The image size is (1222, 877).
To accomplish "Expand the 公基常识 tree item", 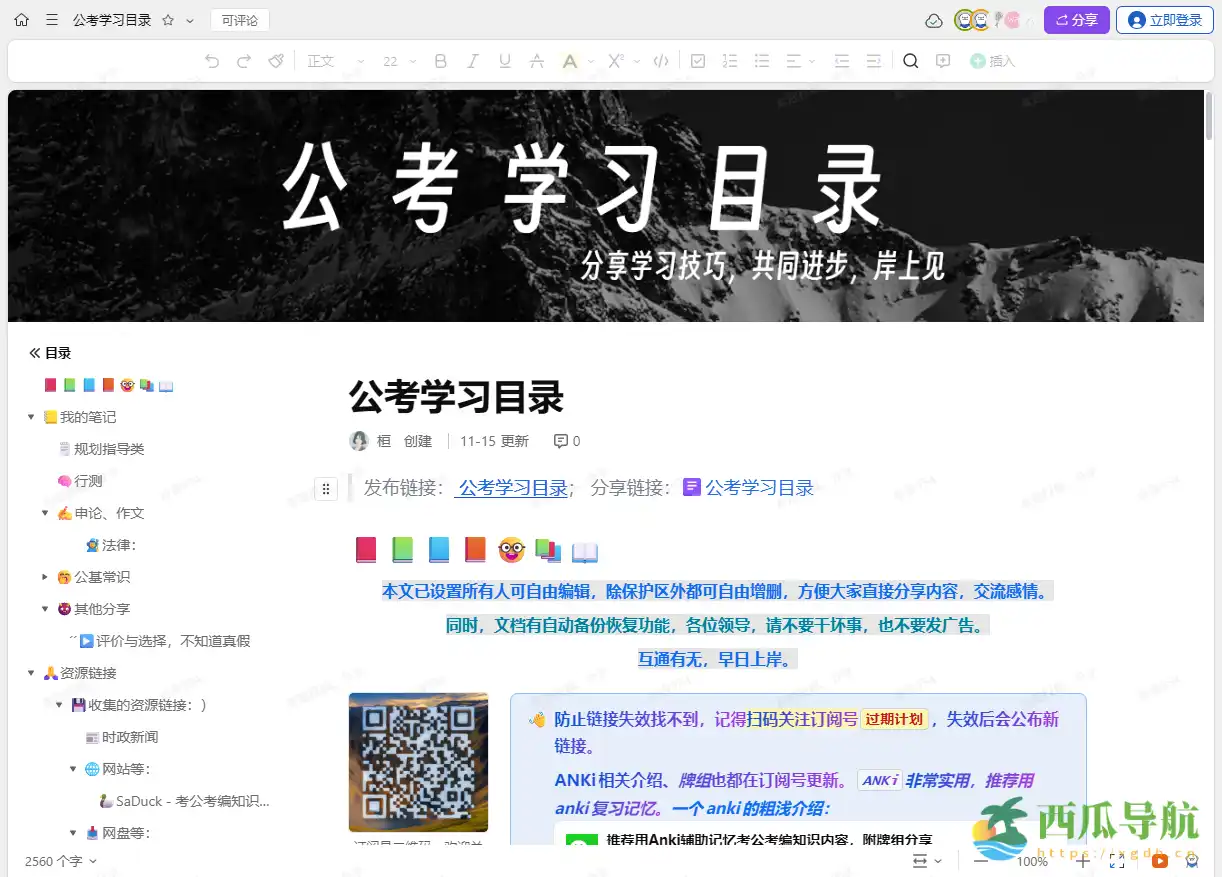I will click(43, 577).
